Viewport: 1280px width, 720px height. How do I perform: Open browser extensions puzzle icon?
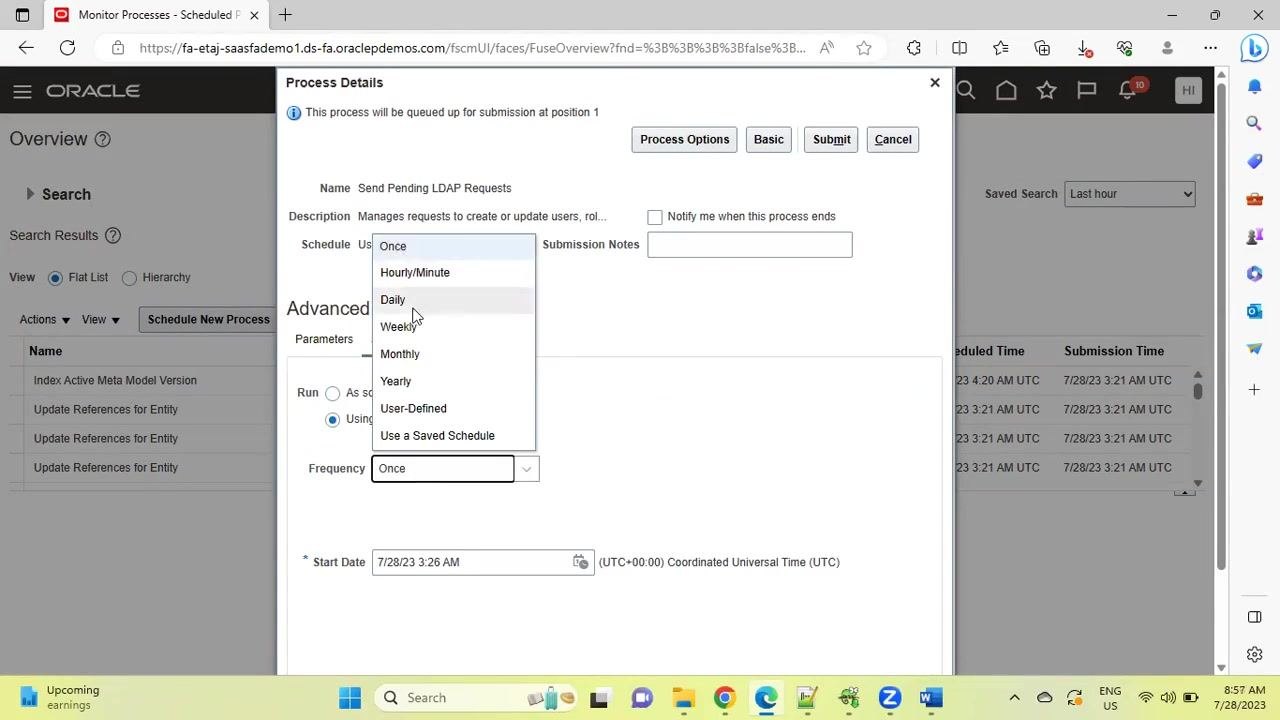(914, 47)
